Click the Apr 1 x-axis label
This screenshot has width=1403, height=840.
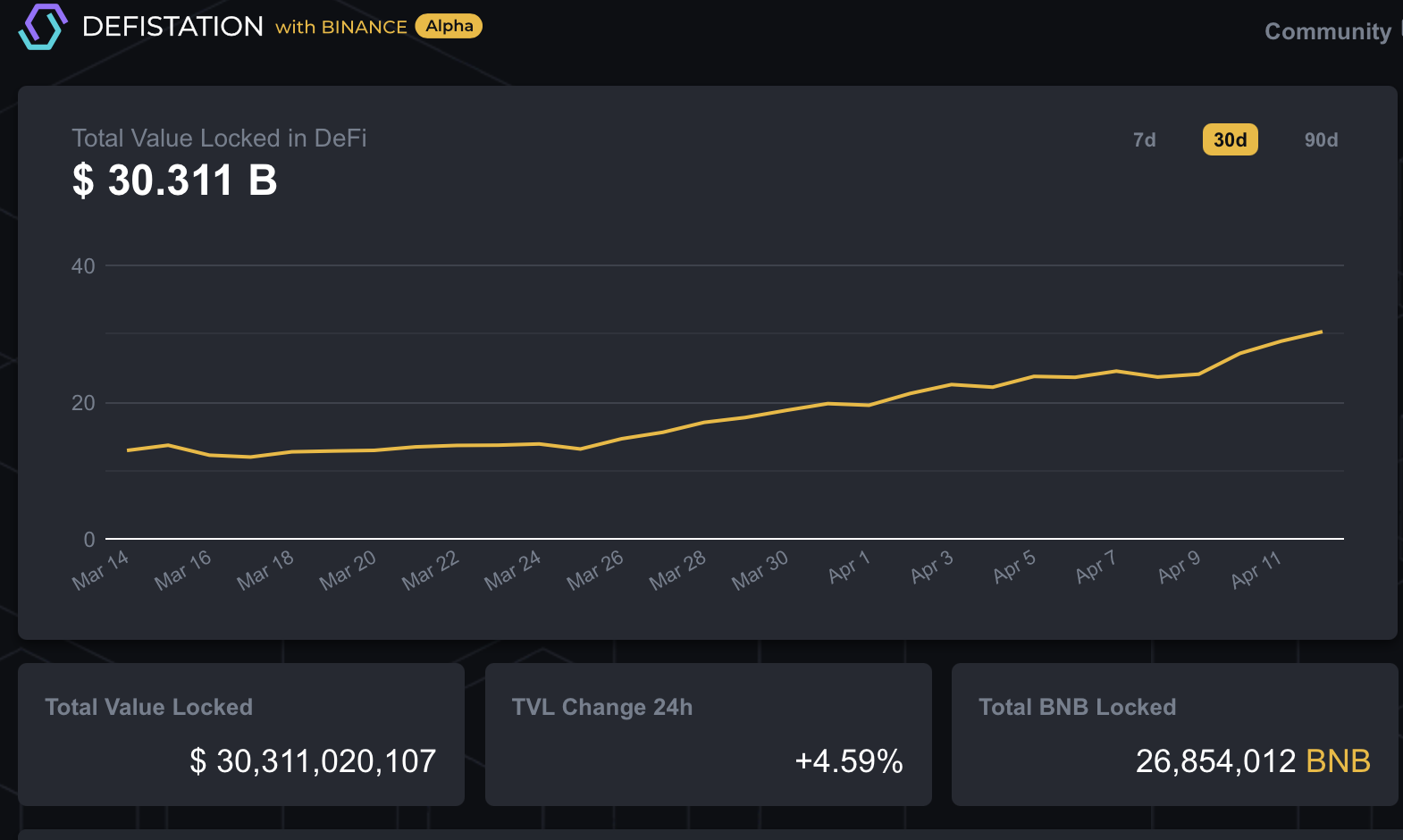848,567
